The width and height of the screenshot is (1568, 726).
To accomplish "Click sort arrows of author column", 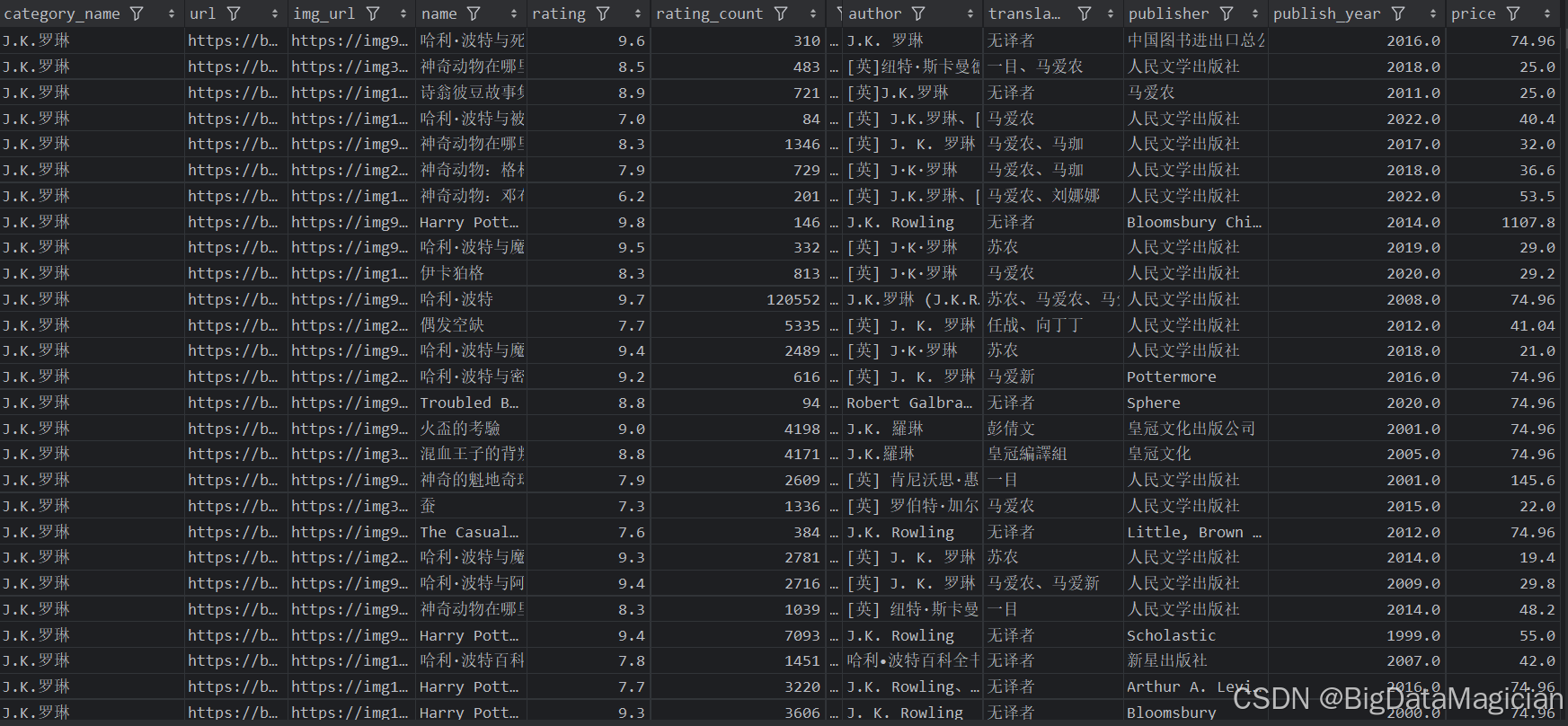I will coord(970,13).
